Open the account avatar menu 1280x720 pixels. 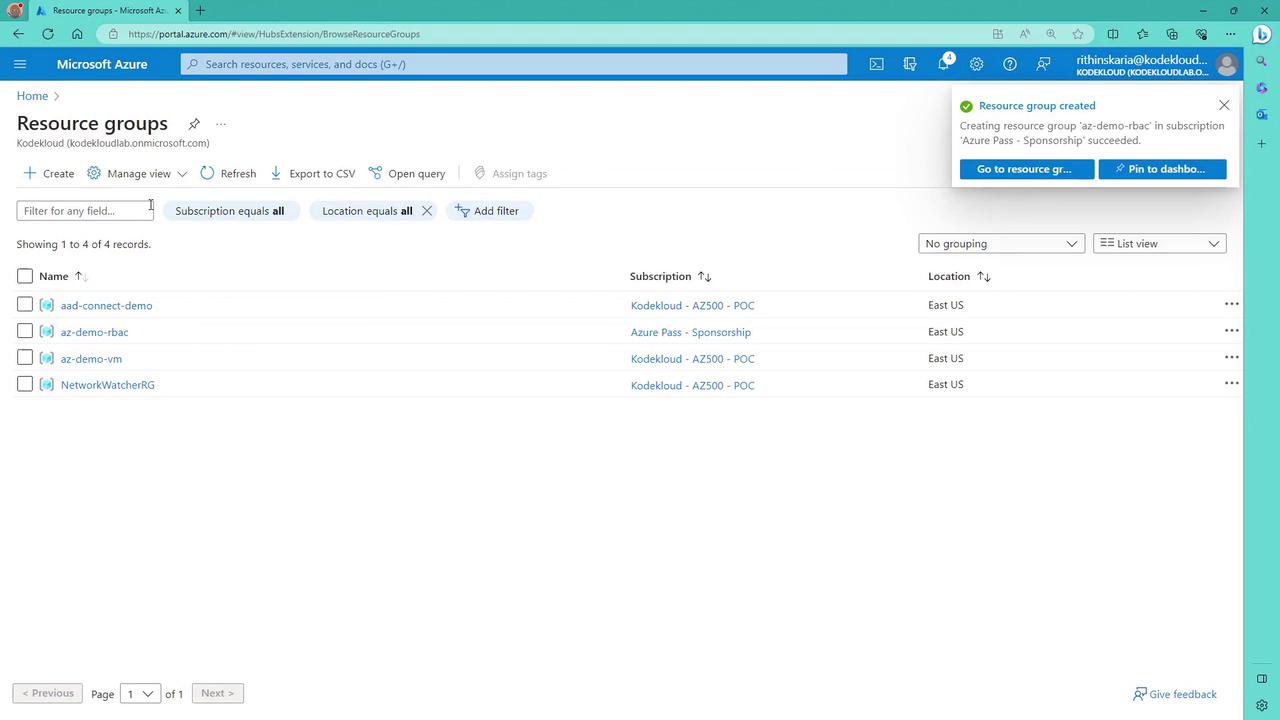pos(1225,65)
